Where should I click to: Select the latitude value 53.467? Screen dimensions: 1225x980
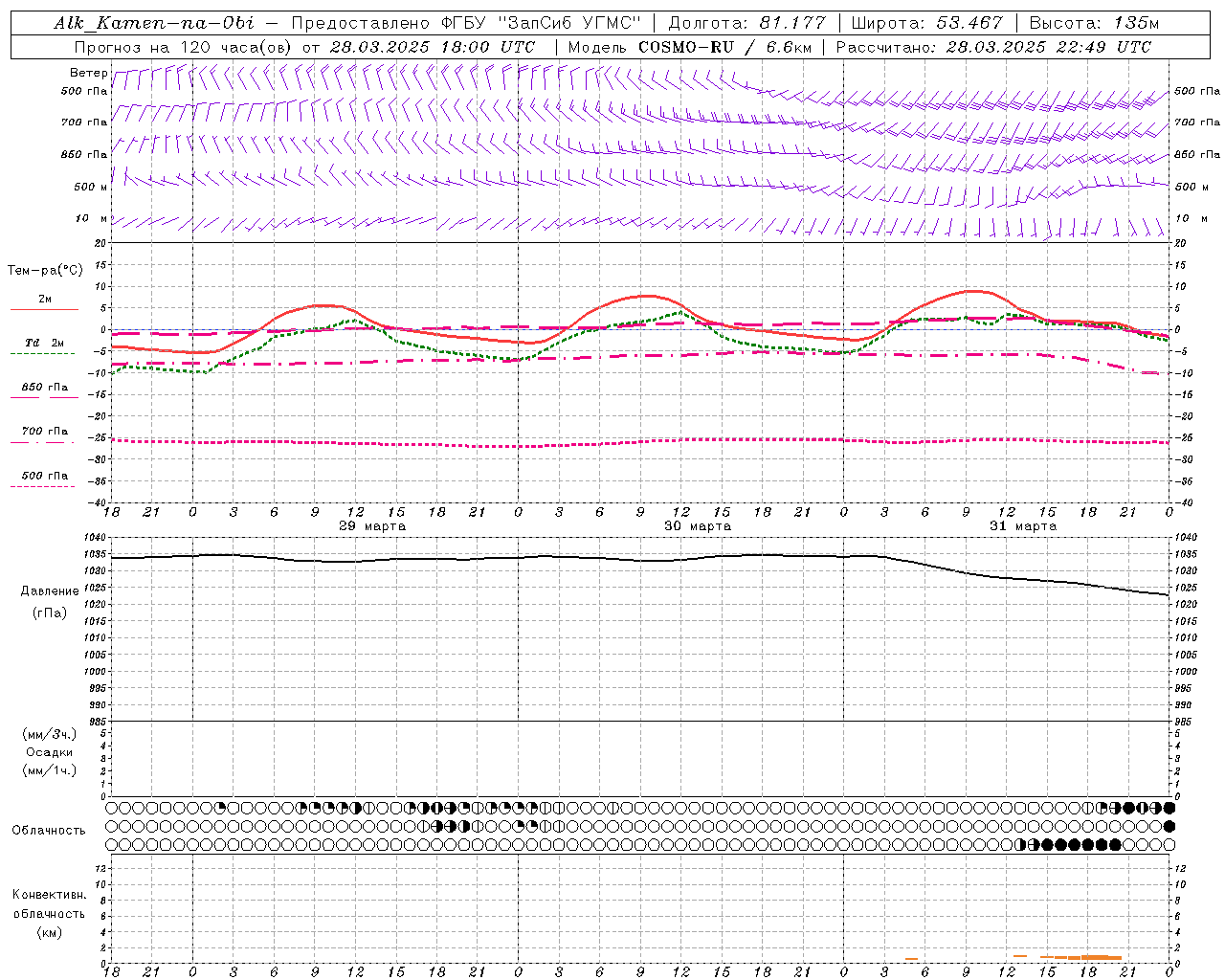coord(970,23)
